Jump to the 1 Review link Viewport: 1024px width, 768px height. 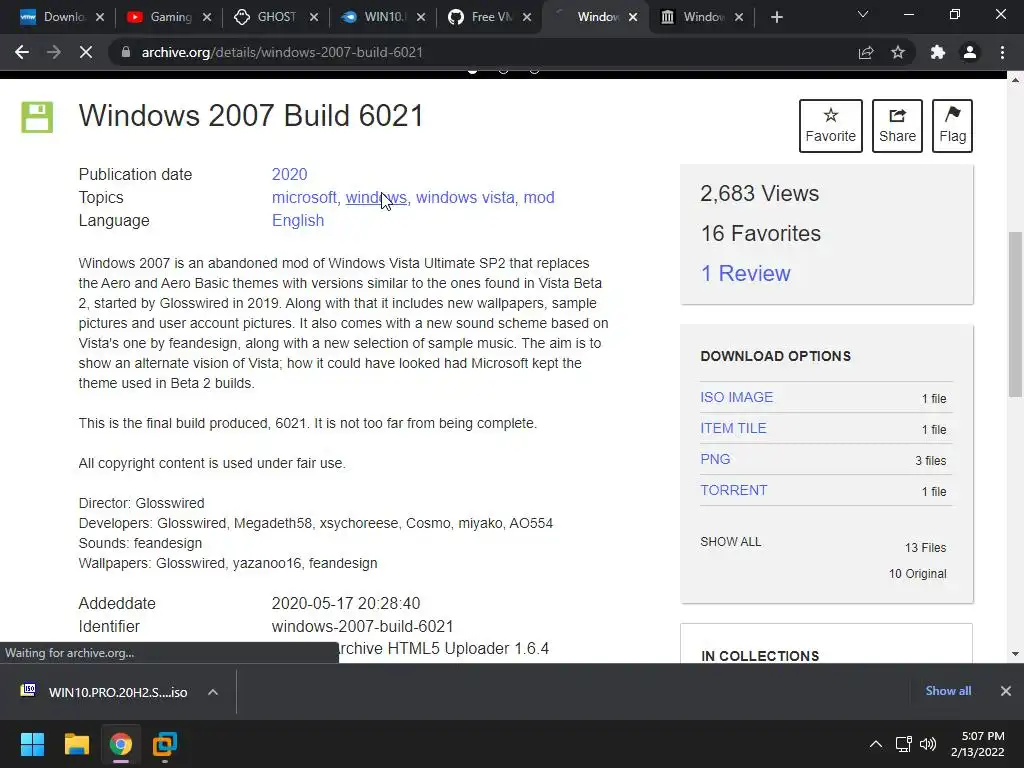(x=745, y=273)
